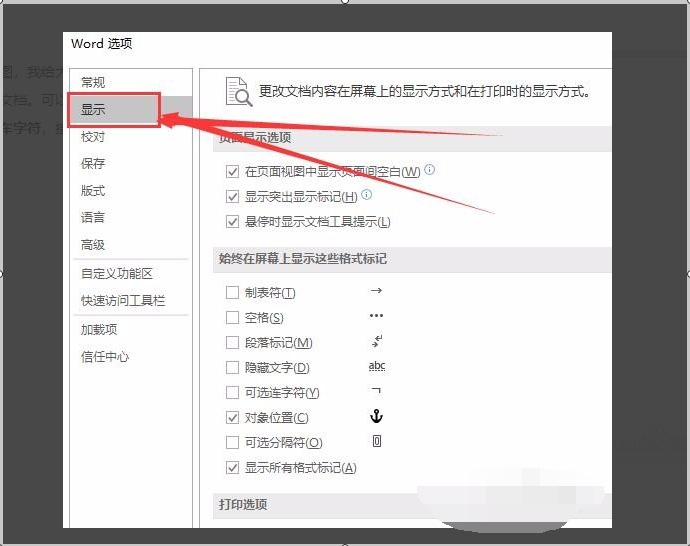Screen dimensions: 690x546
Task: Enable 可选分隔符 checkbox
Action: [232, 442]
